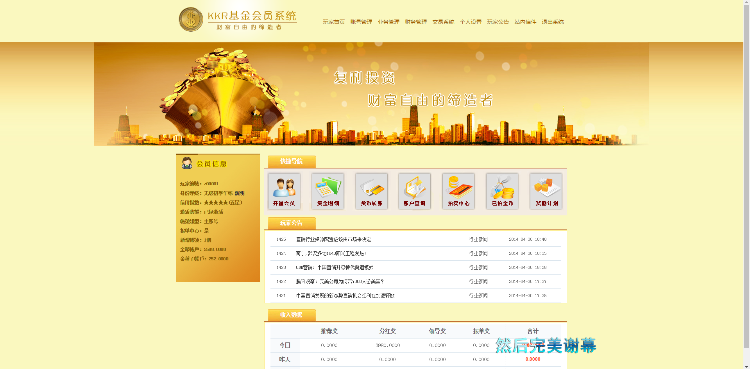This screenshot has width=750, height=369.
Task: Open the wrench and gold coins icon
Action: click(502, 191)
